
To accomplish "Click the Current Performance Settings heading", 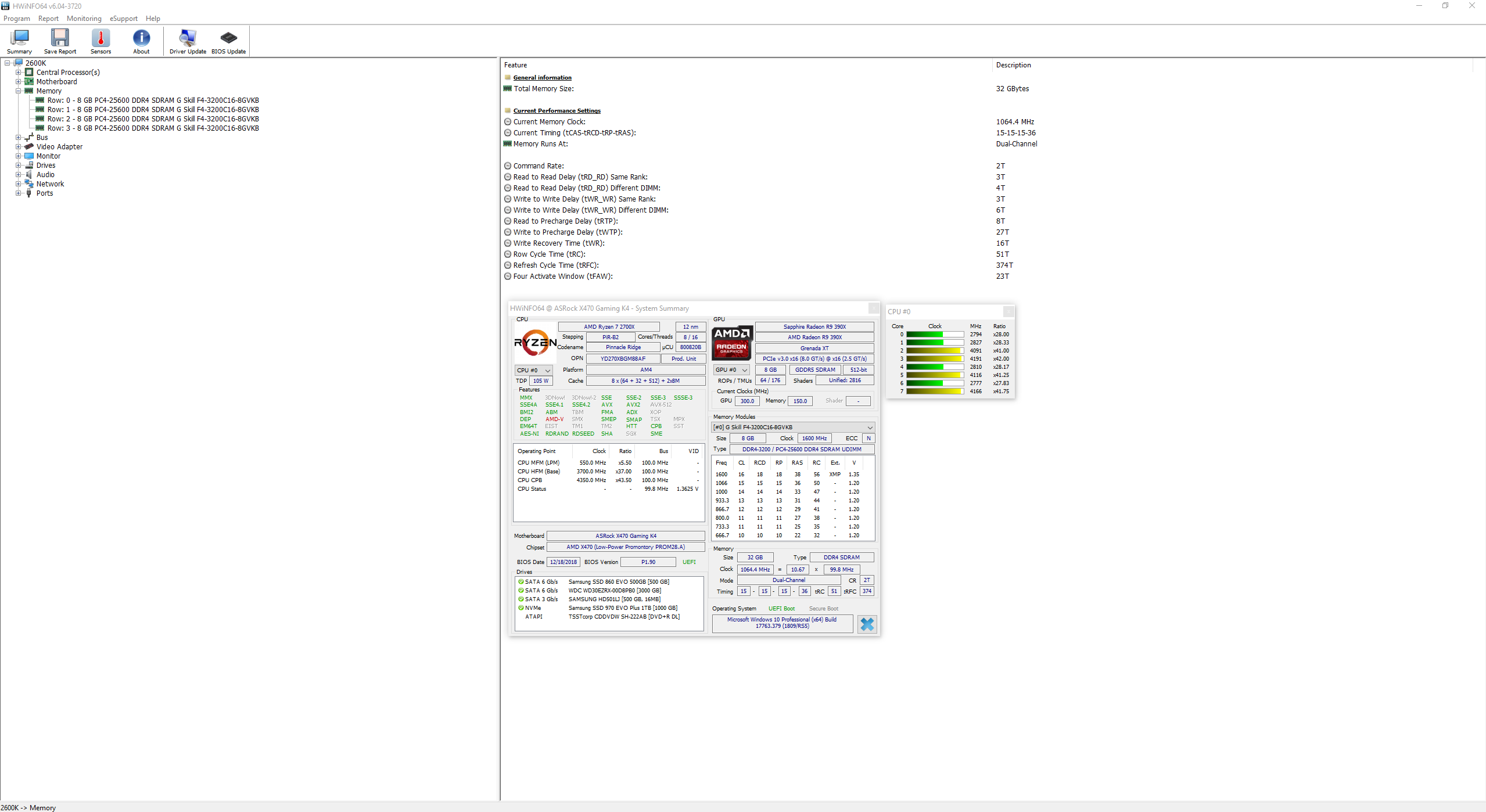I will (557, 110).
